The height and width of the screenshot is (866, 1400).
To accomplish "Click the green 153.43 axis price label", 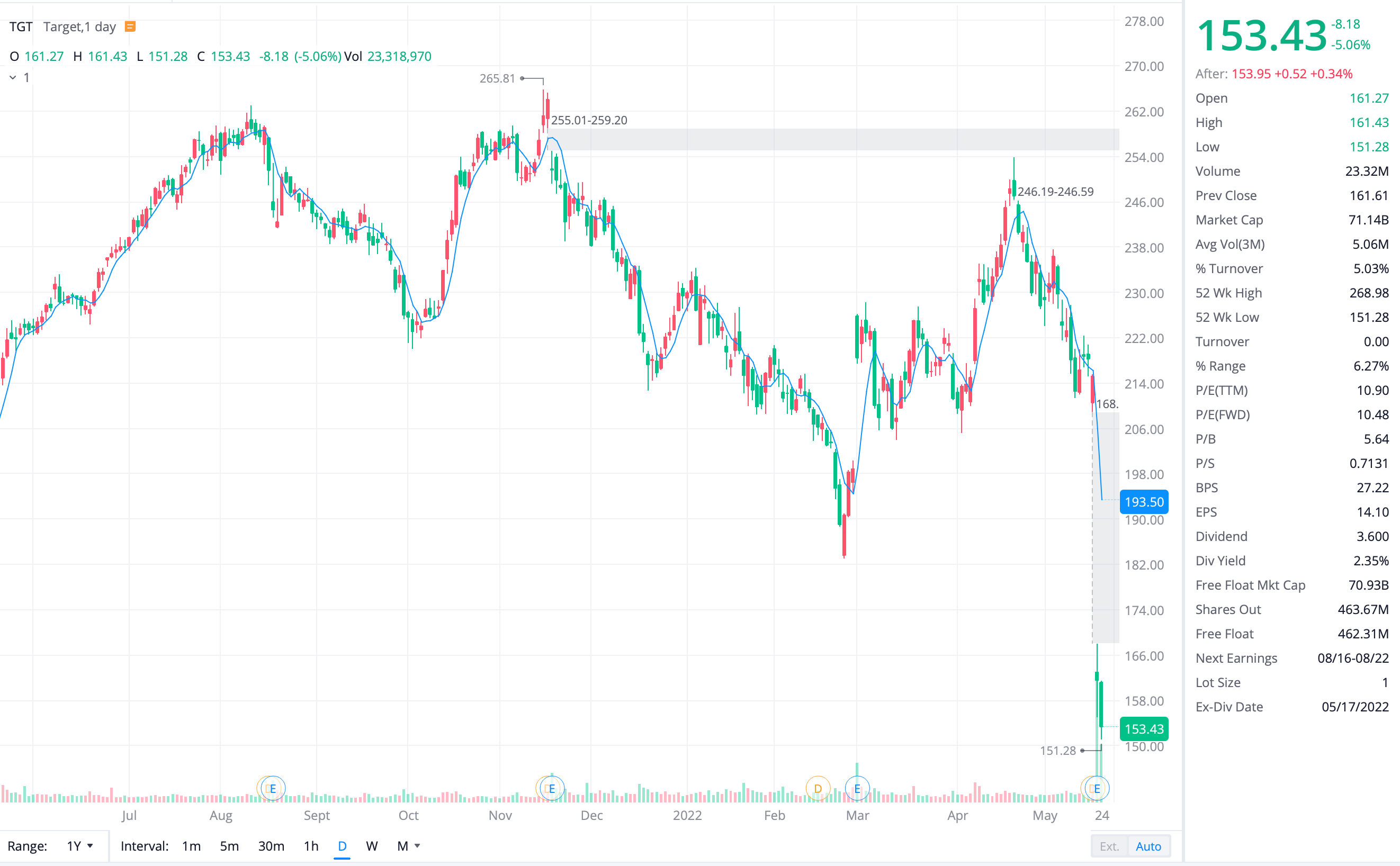I will (x=1144, y=728).
